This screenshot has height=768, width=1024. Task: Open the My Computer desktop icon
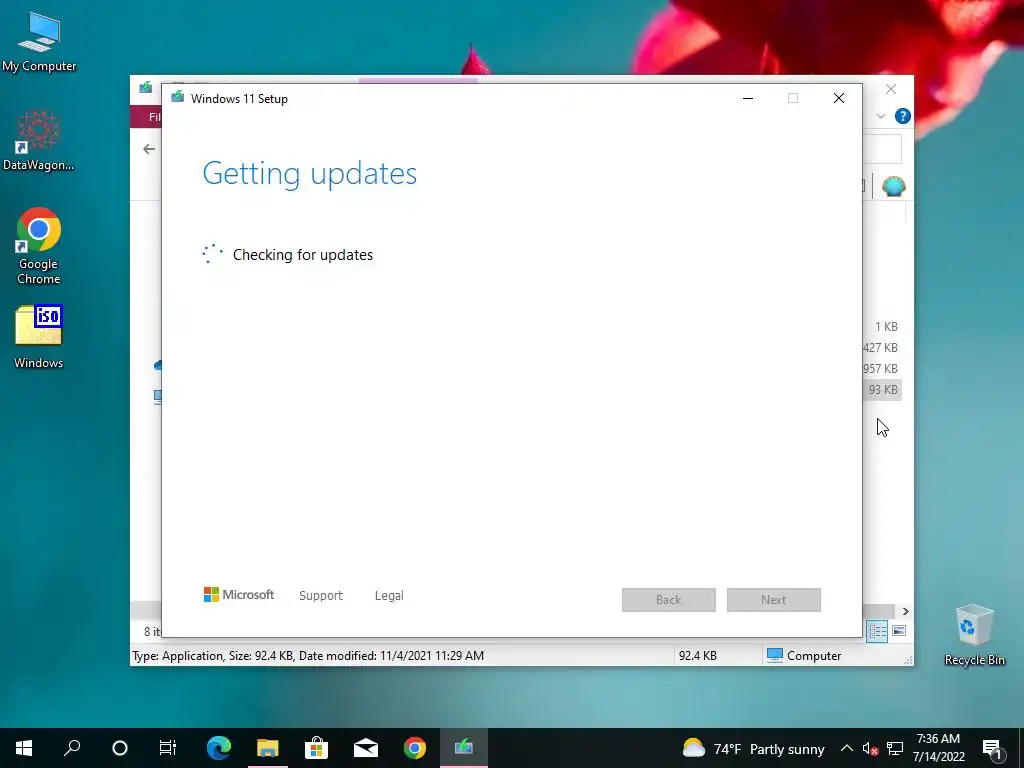pos(39,42)
